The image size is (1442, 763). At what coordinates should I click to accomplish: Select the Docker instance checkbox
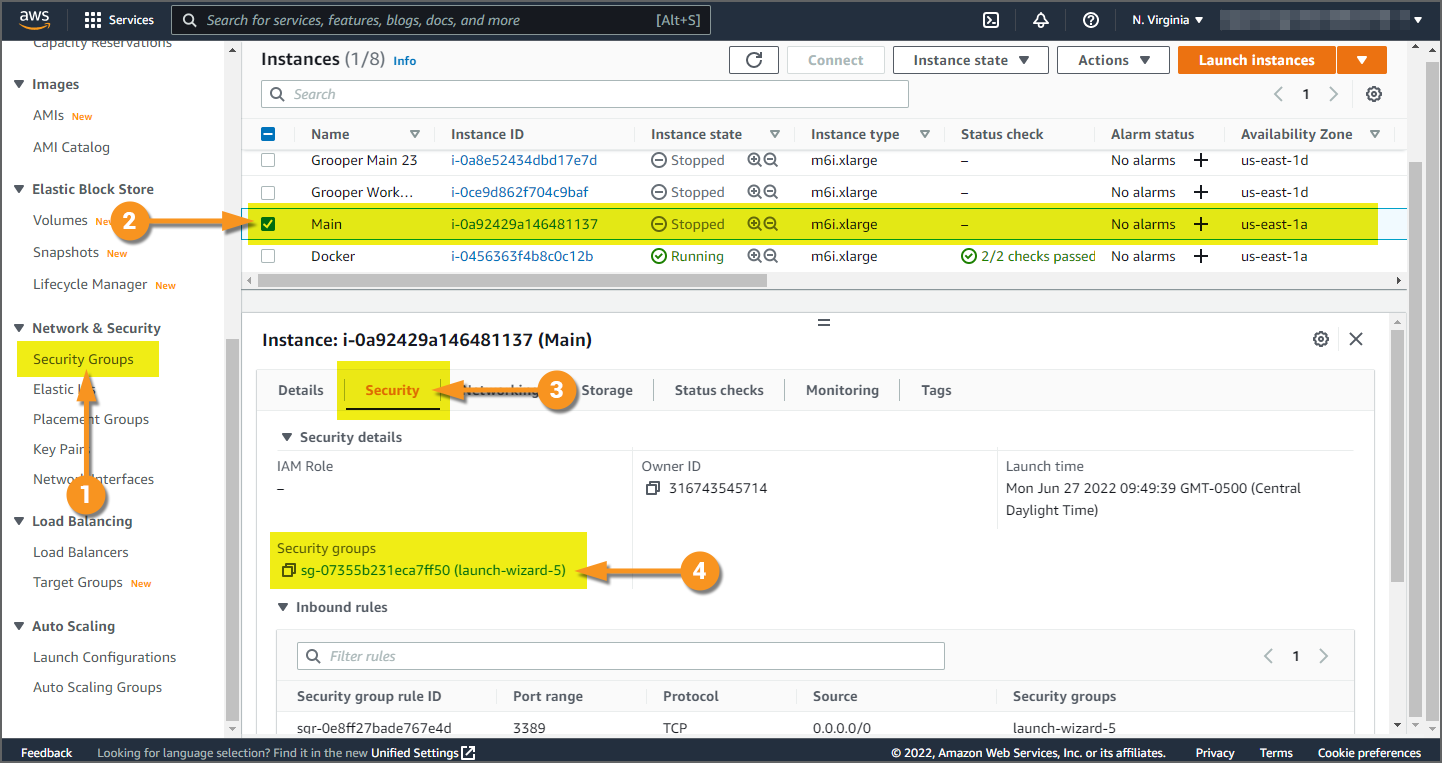pos(268,256)
